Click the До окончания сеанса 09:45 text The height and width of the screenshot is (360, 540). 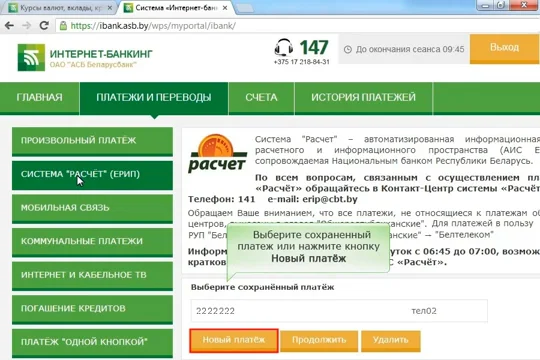(x=410, y=50)
